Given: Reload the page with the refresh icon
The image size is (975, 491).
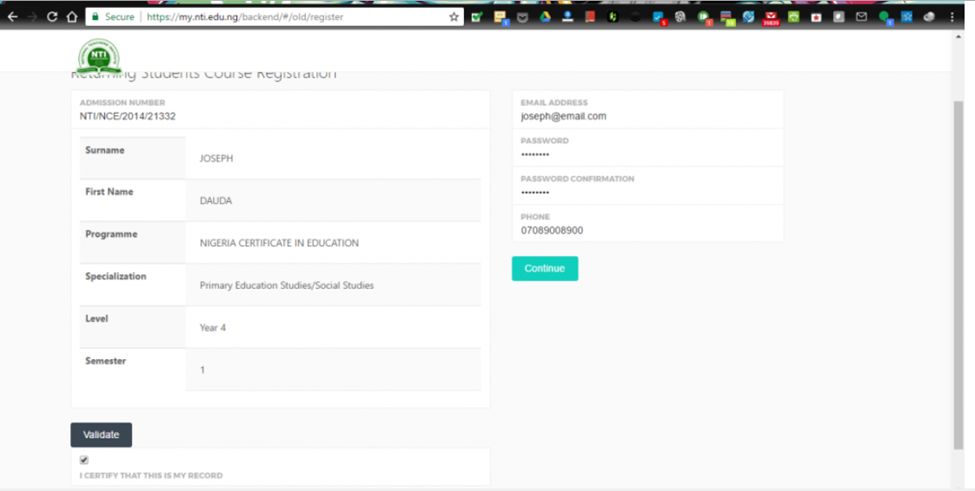Looking at the screenshot, I should 52,17.
